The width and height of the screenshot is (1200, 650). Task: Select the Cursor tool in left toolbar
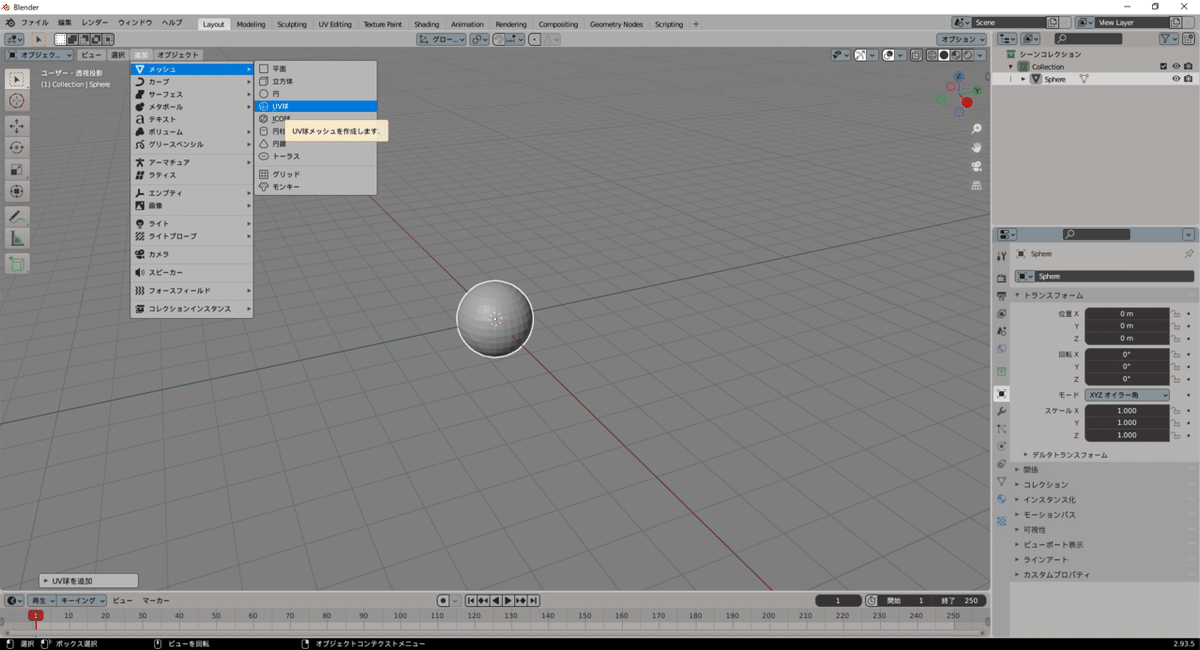click(x=17, y=101)
